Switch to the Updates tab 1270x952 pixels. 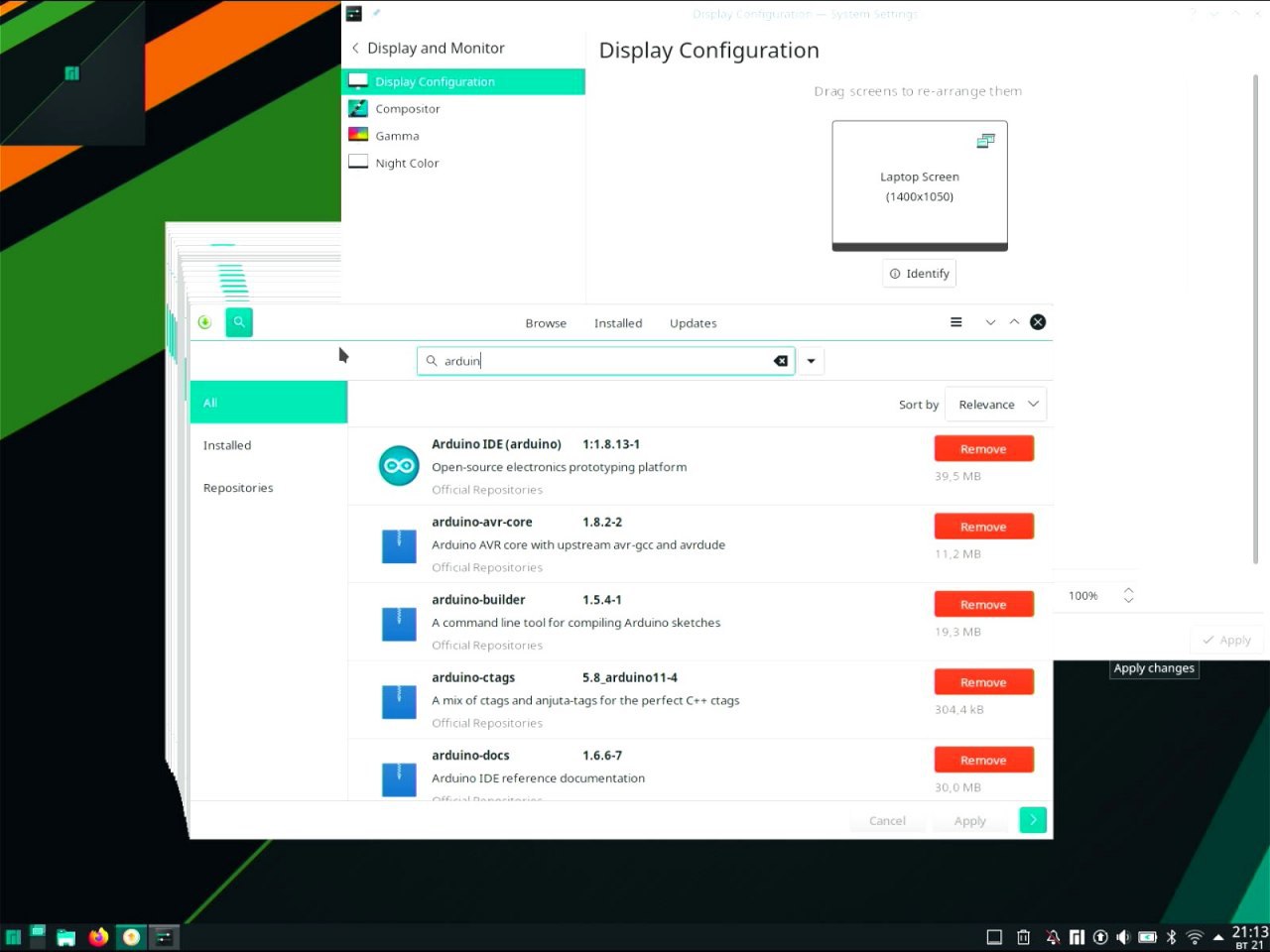pyautogui.click(x=693, y=323)
